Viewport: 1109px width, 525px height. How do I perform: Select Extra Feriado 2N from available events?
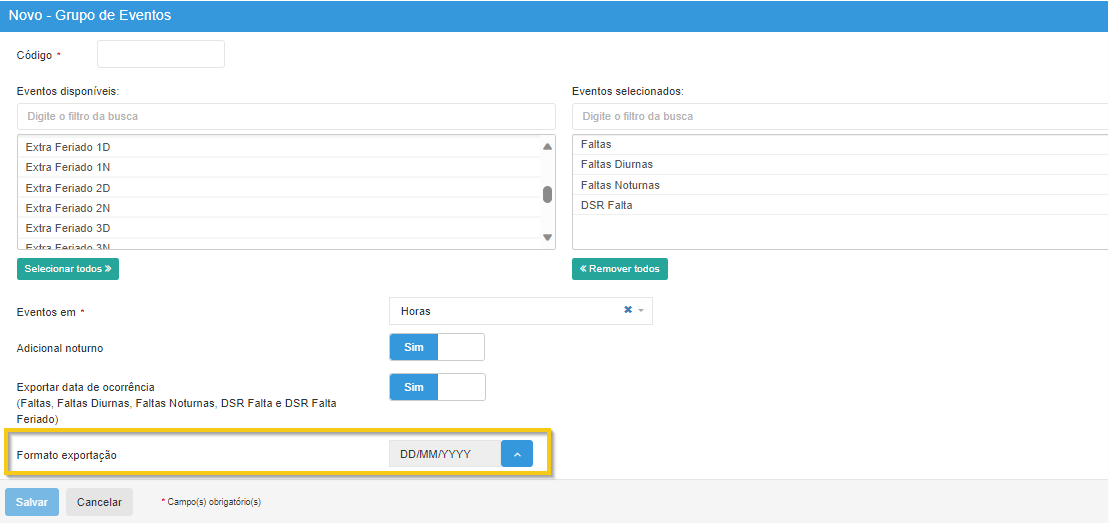68,208
